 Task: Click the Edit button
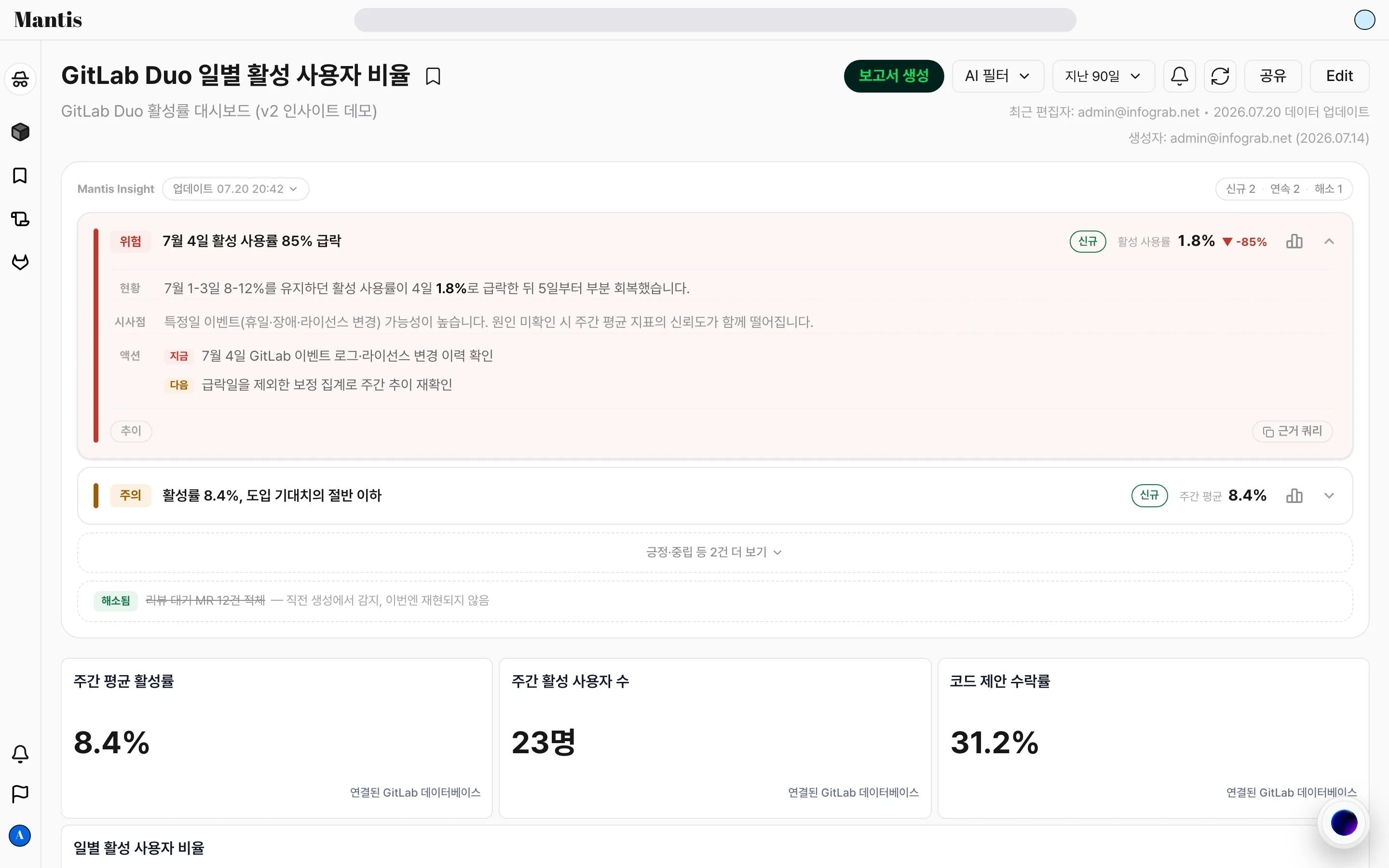1339,76
